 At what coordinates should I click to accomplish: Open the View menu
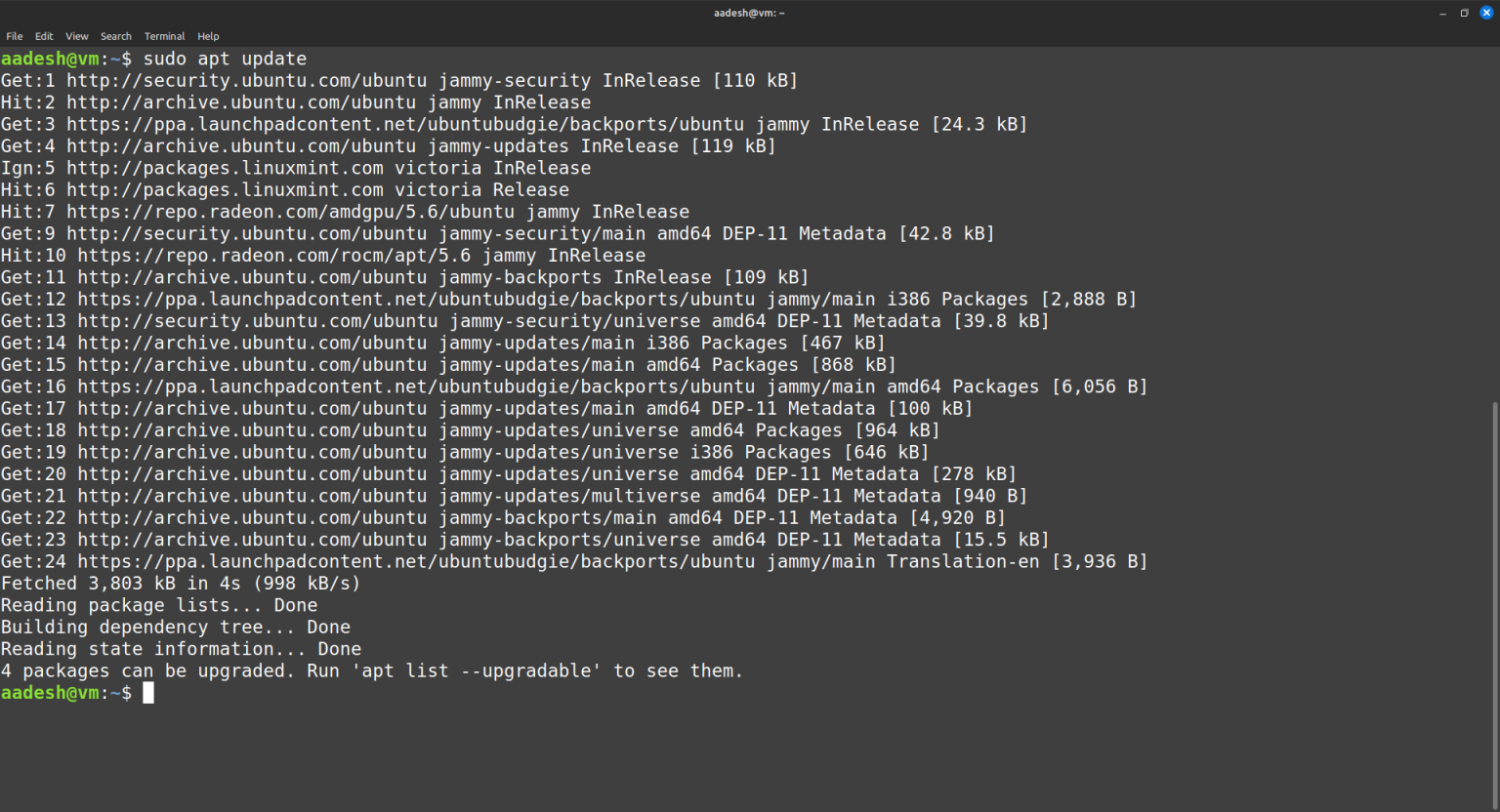[x=76, y=36]
